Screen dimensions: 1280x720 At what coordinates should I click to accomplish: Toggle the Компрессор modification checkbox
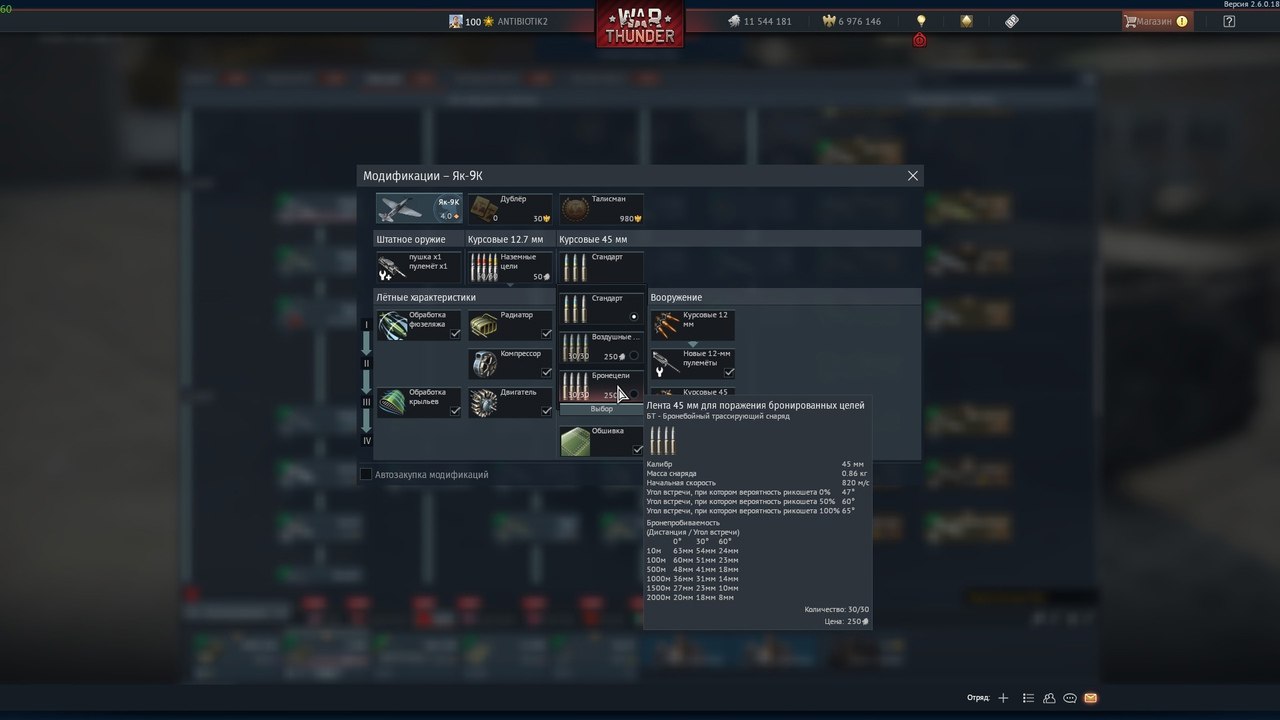point(546,372)
